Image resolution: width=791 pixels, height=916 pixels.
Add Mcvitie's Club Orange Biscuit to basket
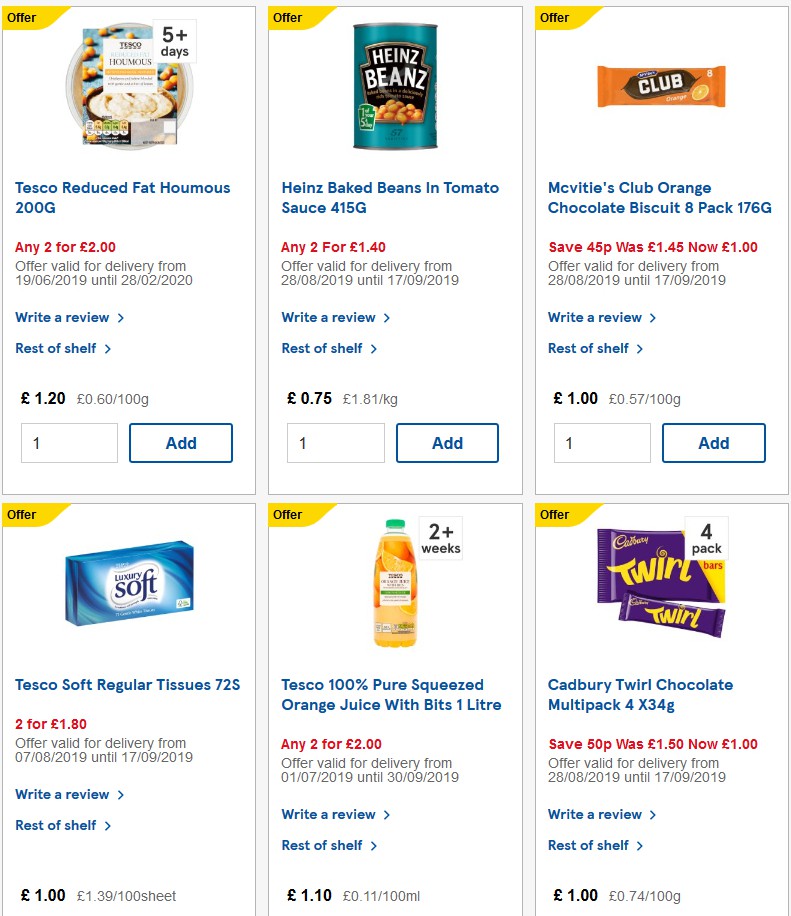[714, 442]
